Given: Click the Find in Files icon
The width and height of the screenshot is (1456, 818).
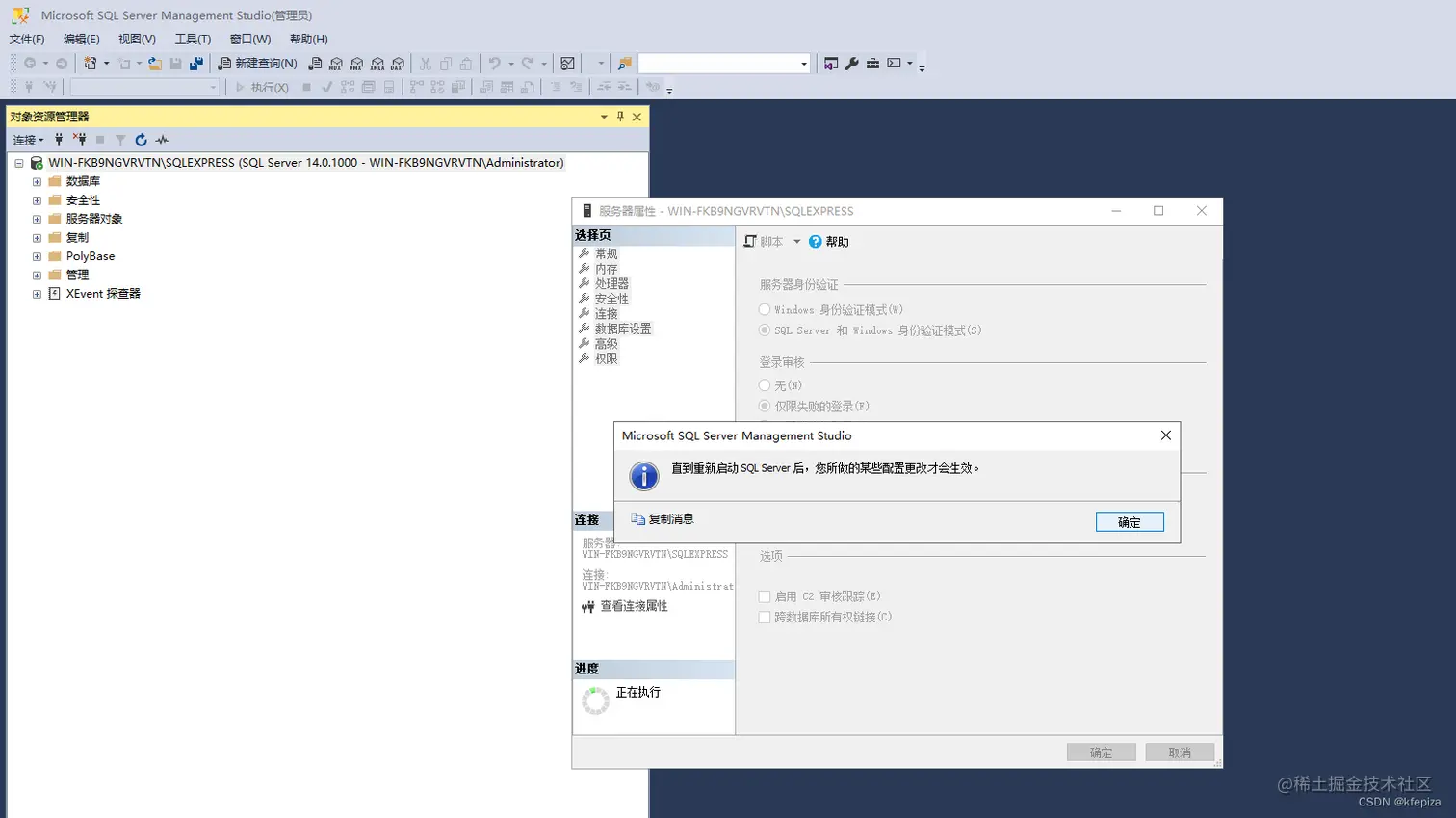Looking at the screenshot, I should (624, 64).
